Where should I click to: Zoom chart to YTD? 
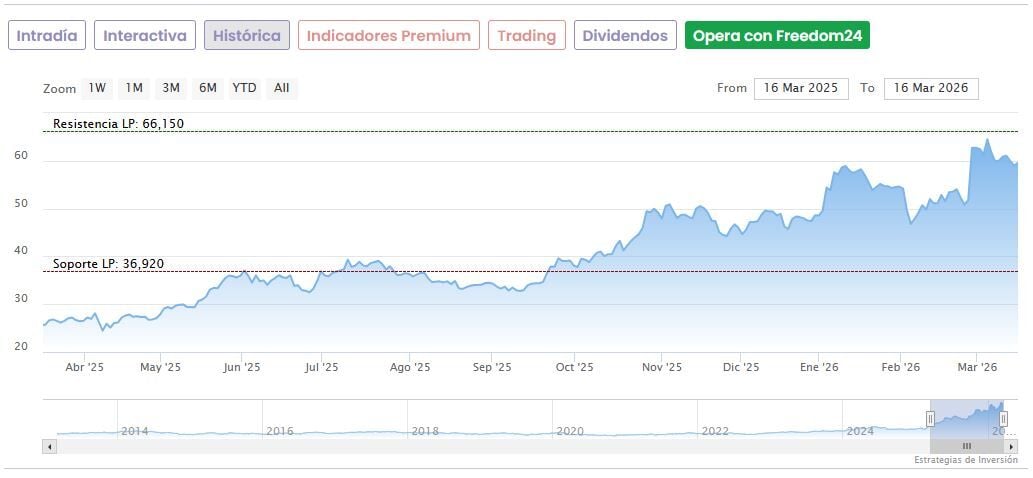click(244, 88)
